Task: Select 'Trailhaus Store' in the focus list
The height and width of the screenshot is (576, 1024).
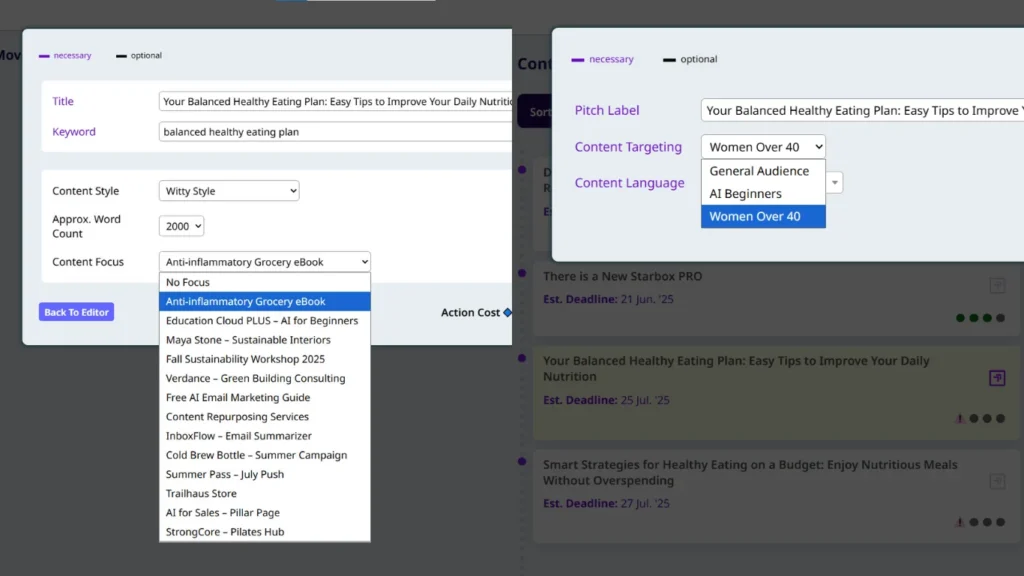Action: pyautogui.click(x=201, y=494)
